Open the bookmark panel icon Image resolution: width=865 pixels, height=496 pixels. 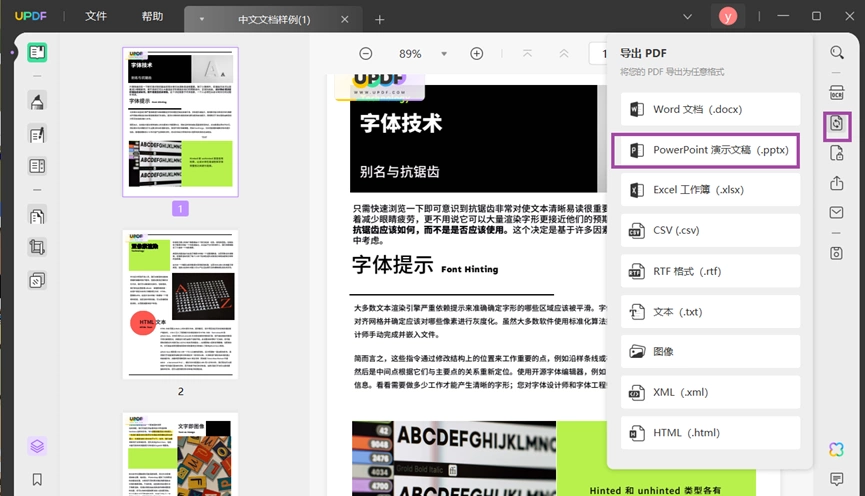(x=37, y=479)
